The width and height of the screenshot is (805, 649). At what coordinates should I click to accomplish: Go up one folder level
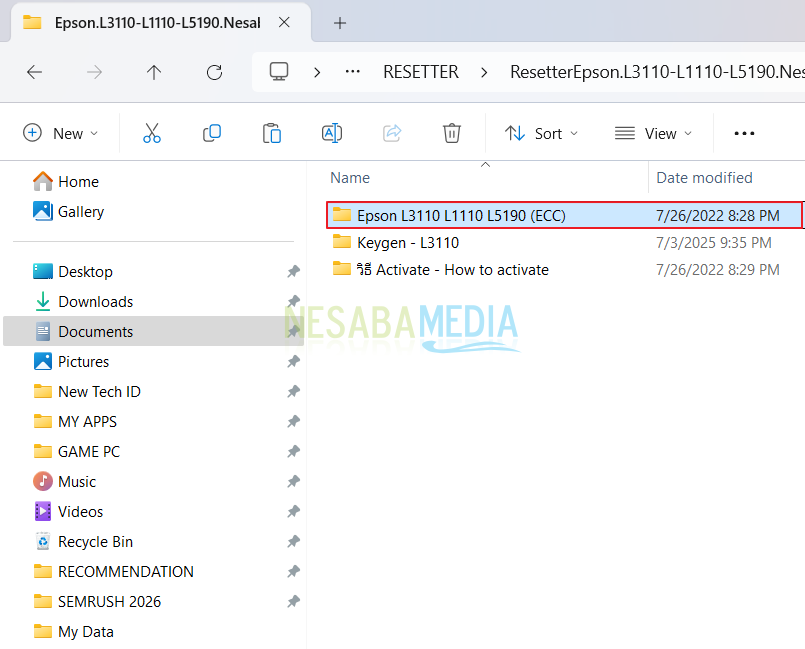point(154,72)
